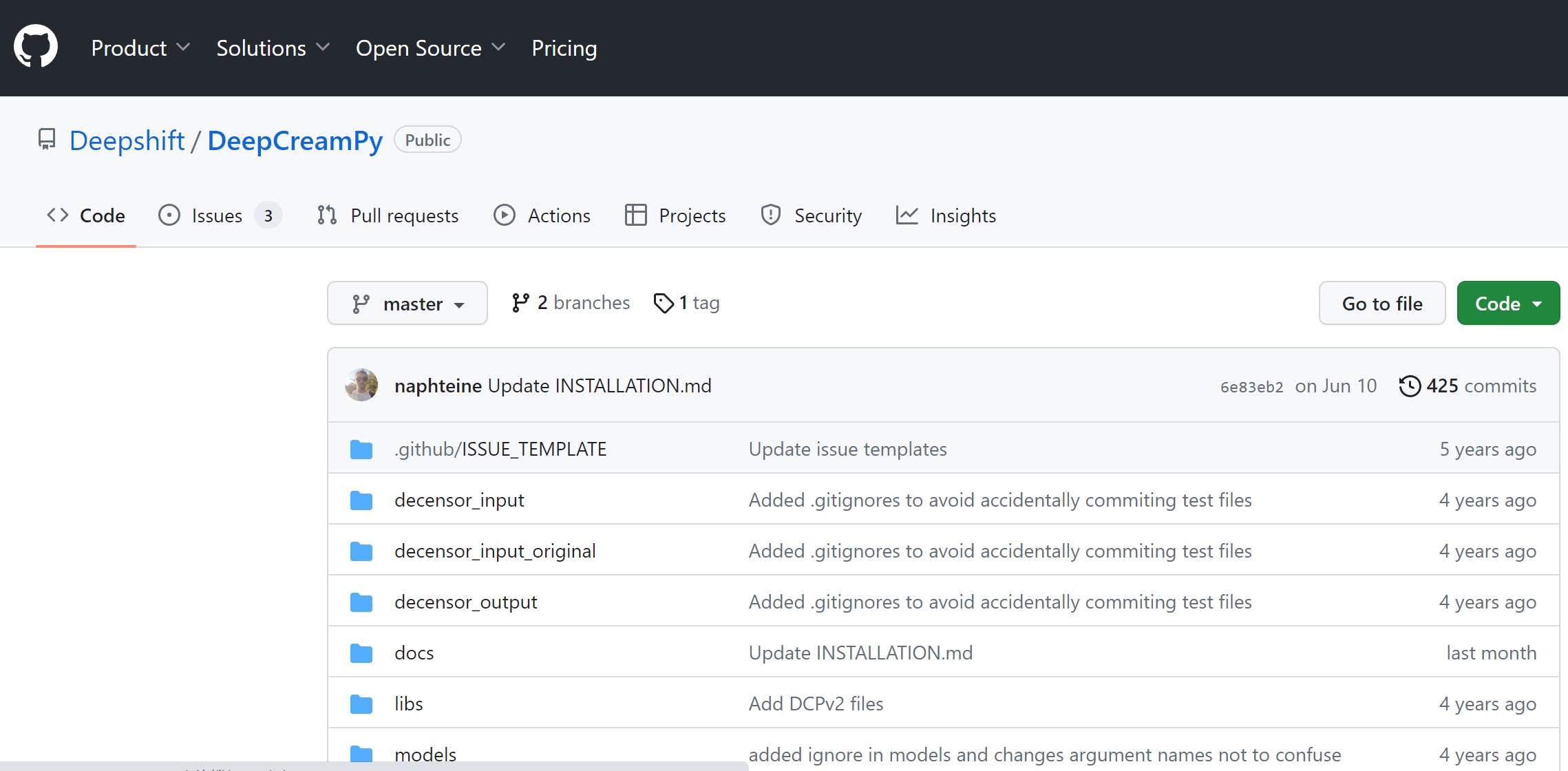The height and width of the screenshot is (771, 1568).
Task: Open the Add DCPv2 files commit message
Action: point(816,704)
